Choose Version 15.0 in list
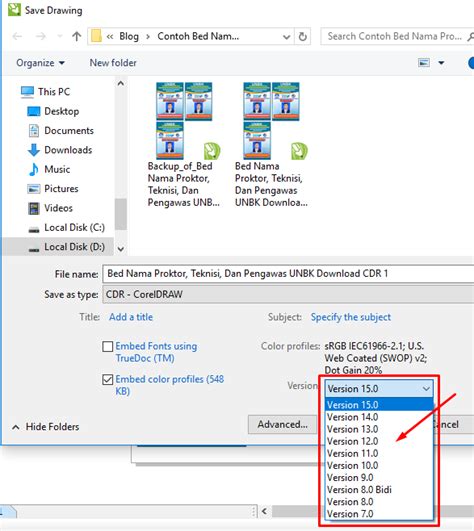The image size is (474, 531). pos(379,405)
